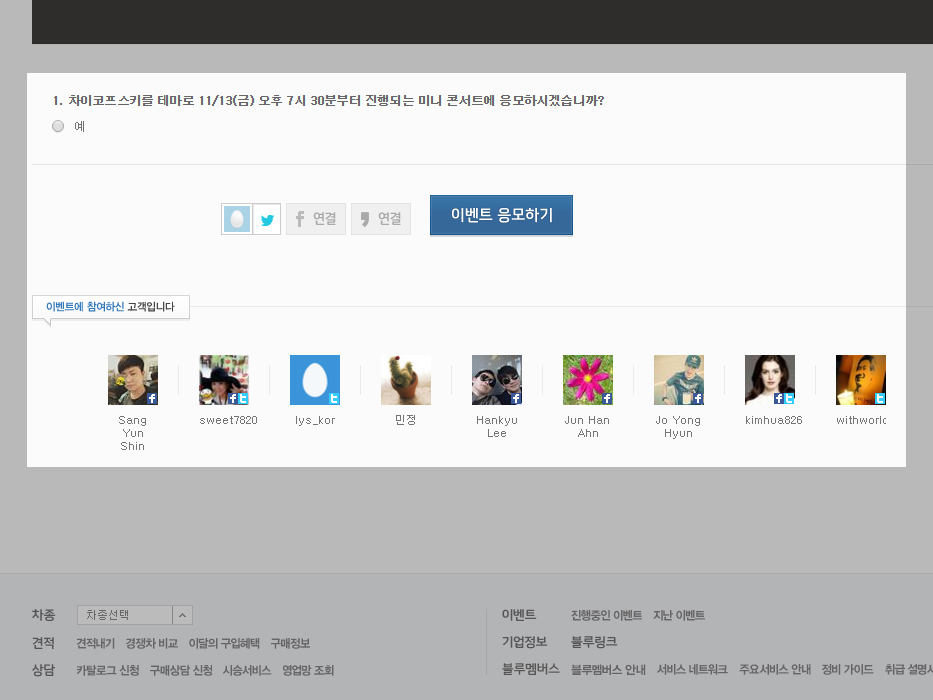The width and height of the screenshot is (933, 700).
Task: Go to 지난 이벤트 link
Action: (679, 615)
